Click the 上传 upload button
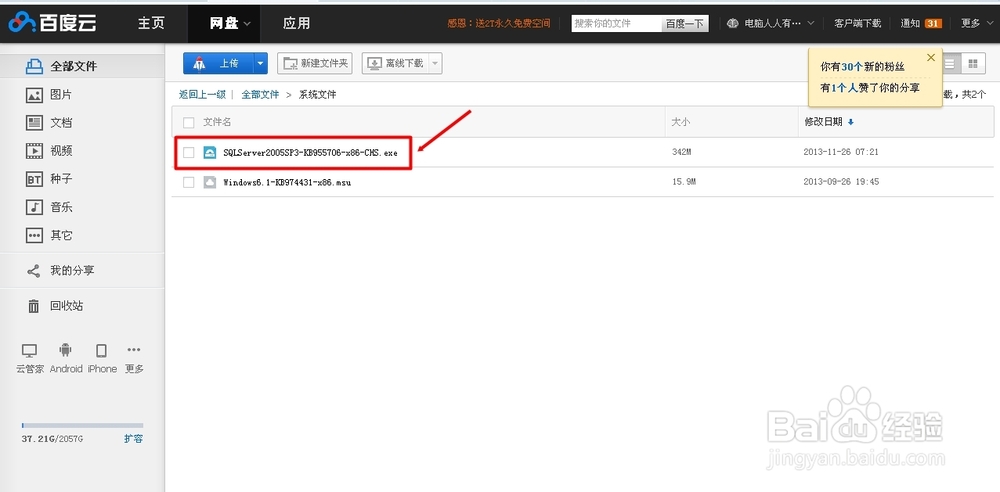The image size is (1000, 492). coord(219,63)
